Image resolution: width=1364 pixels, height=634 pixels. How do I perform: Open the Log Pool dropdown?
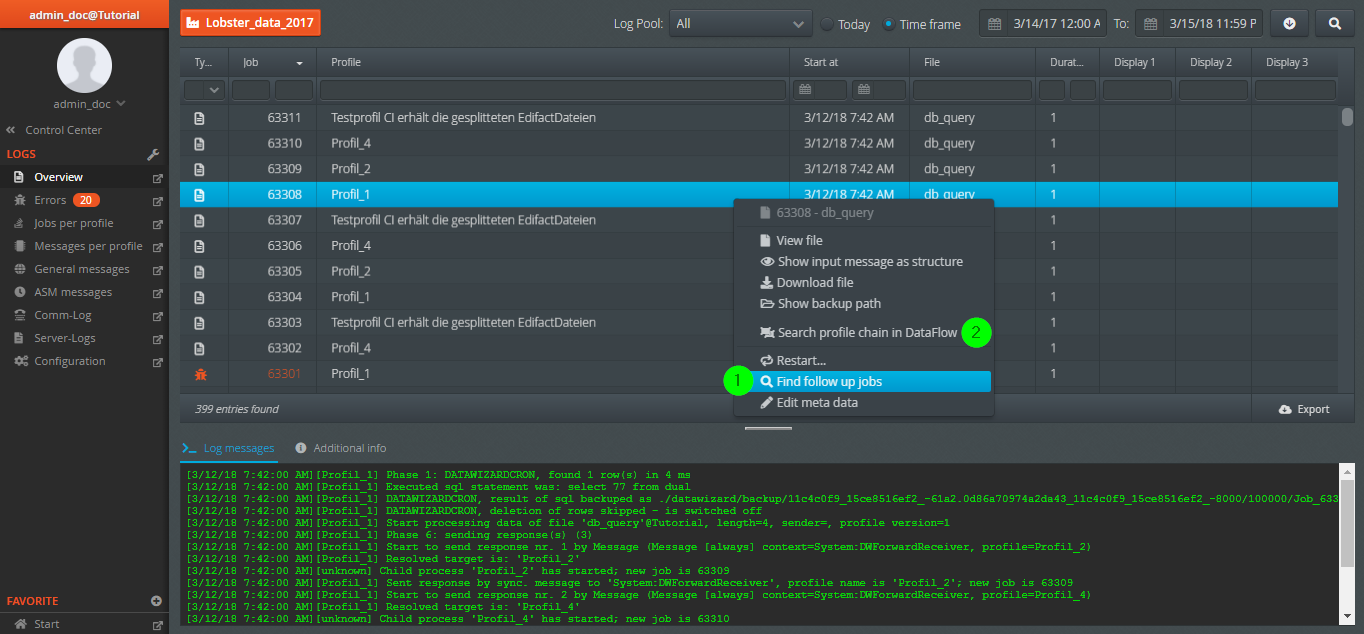[x=740, y=24]
